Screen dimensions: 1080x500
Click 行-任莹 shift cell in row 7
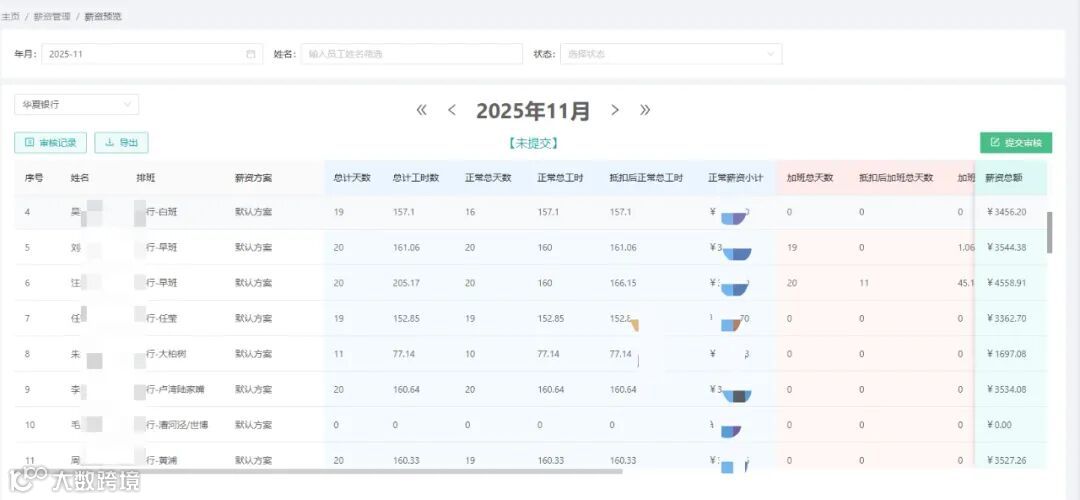(x=161, y=318)
